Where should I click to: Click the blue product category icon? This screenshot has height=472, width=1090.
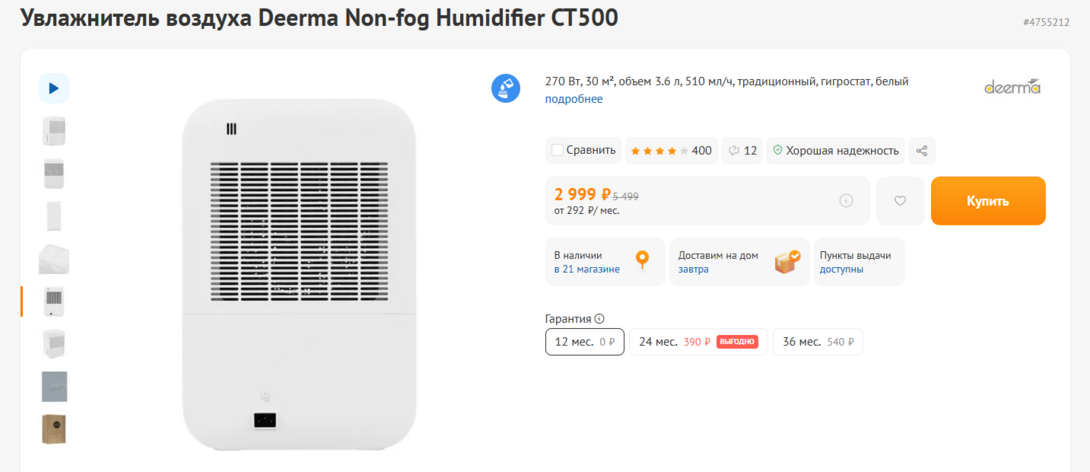[506, 88]
